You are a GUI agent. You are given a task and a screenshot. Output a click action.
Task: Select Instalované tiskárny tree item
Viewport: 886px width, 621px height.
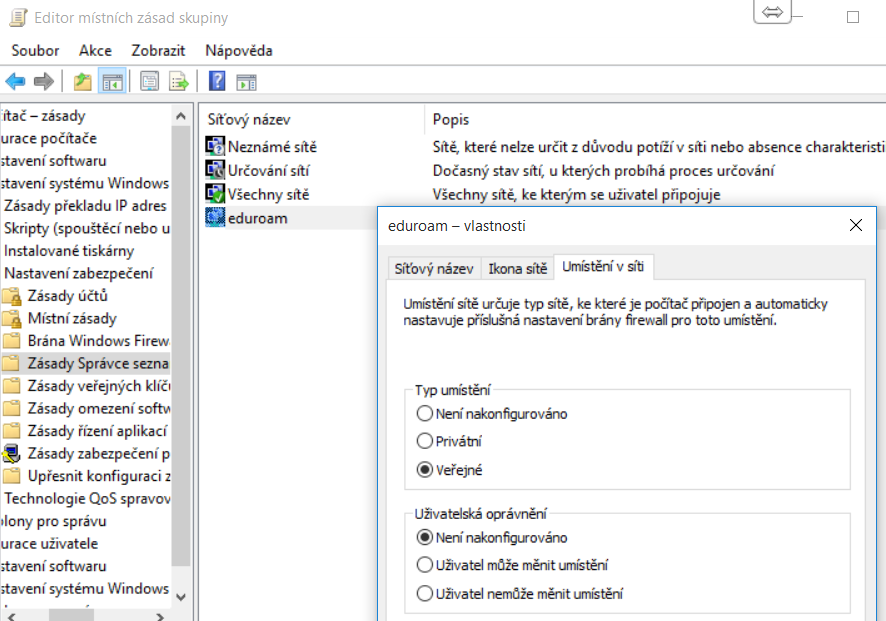click(x=69, y=251)
